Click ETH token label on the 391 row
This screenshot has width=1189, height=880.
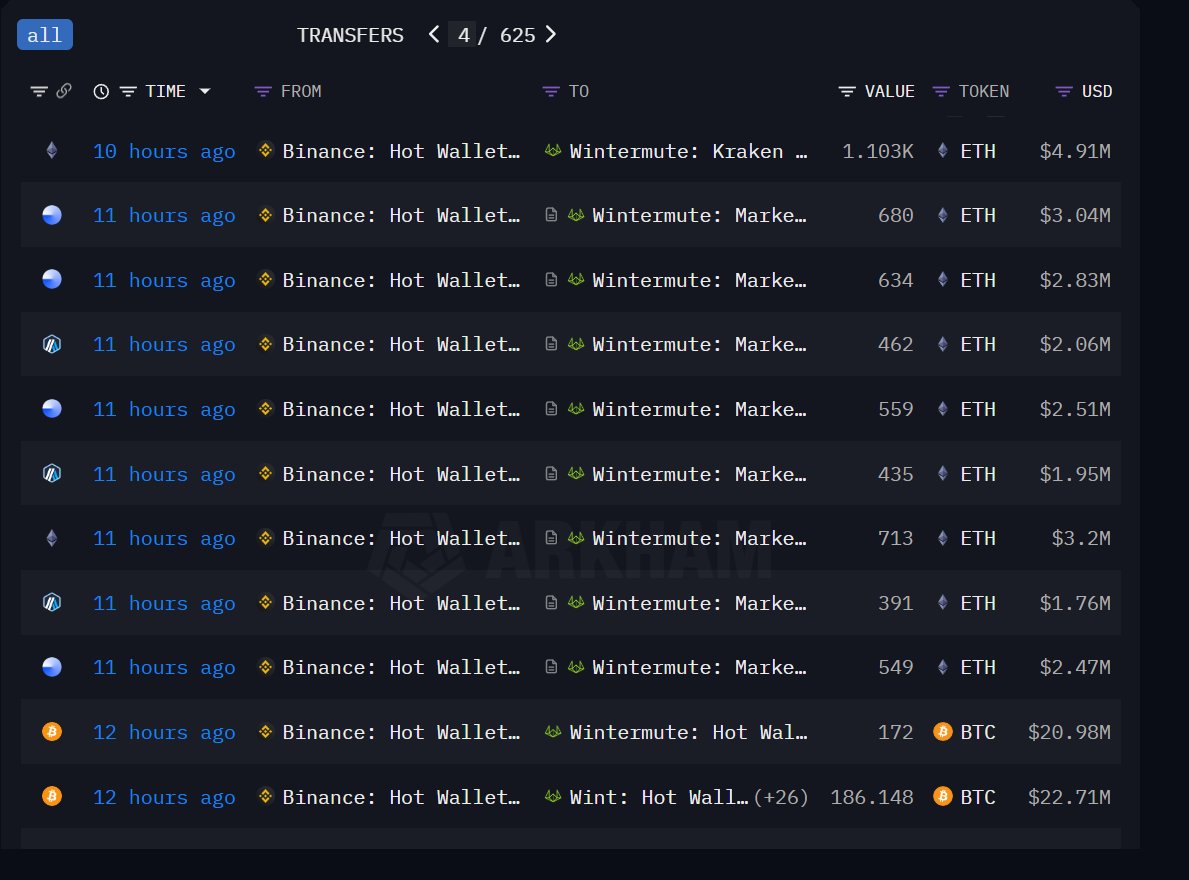click(978, 603)
